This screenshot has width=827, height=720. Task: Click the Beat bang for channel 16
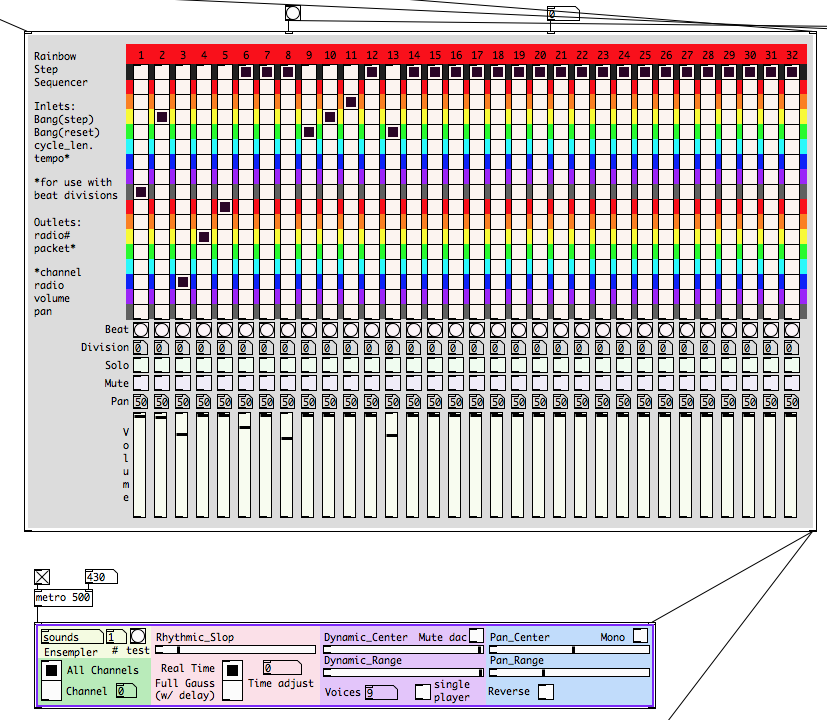456,330
